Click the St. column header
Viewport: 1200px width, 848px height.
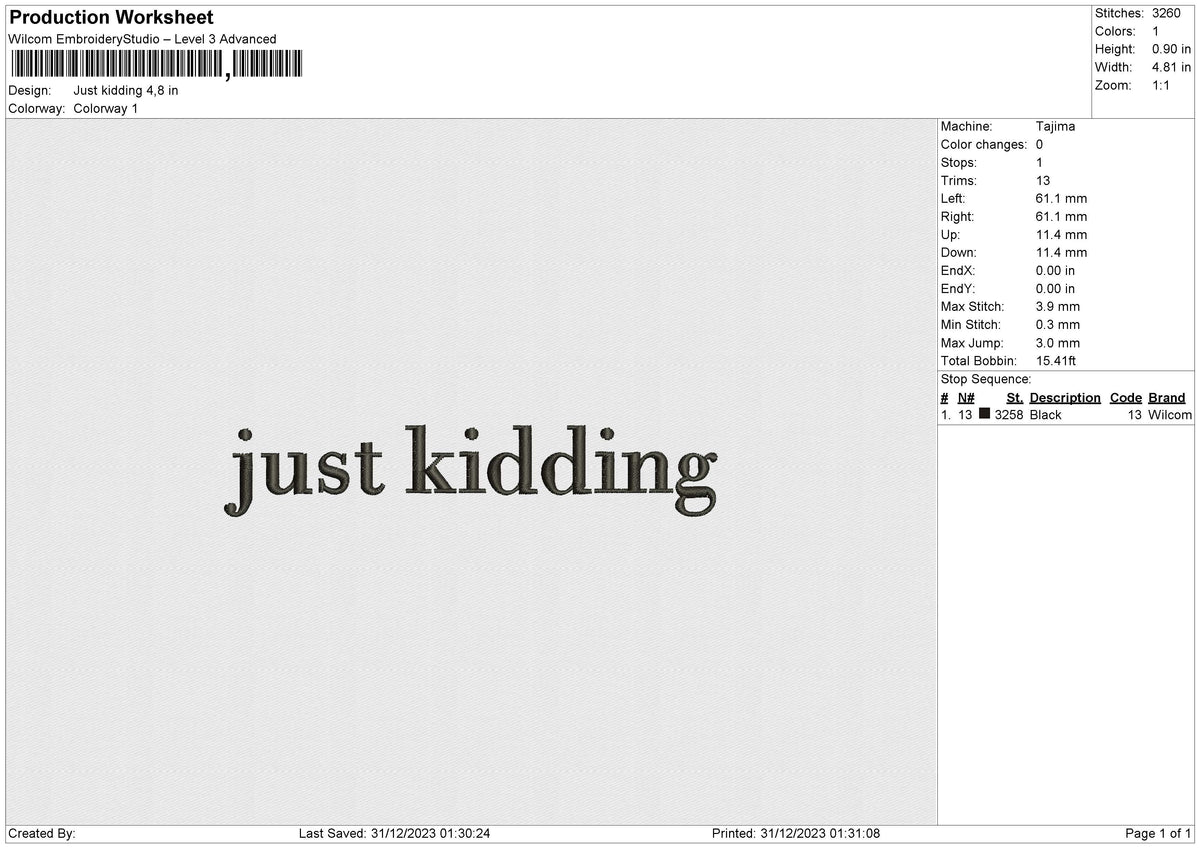point(1014,397)
